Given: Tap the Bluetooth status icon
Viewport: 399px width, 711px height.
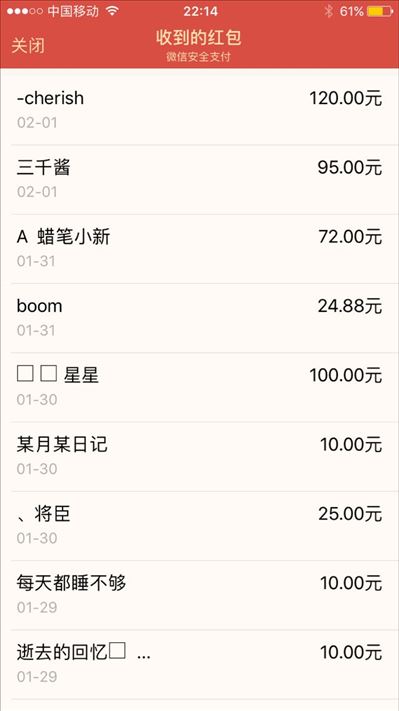Looking at the screenshot, I should [x=329, y=11].
